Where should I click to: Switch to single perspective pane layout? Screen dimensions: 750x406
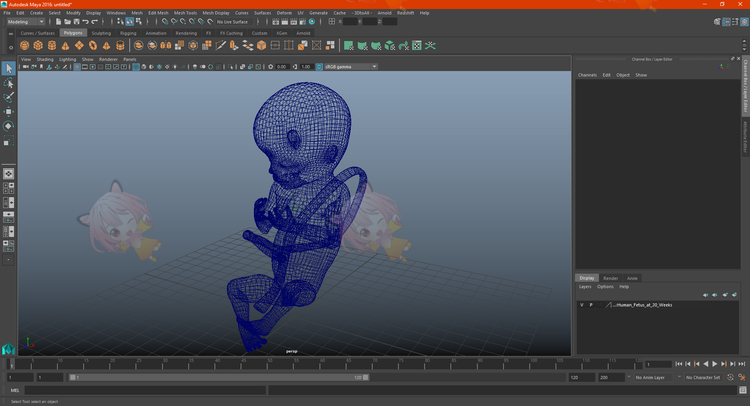coord(8,174)
